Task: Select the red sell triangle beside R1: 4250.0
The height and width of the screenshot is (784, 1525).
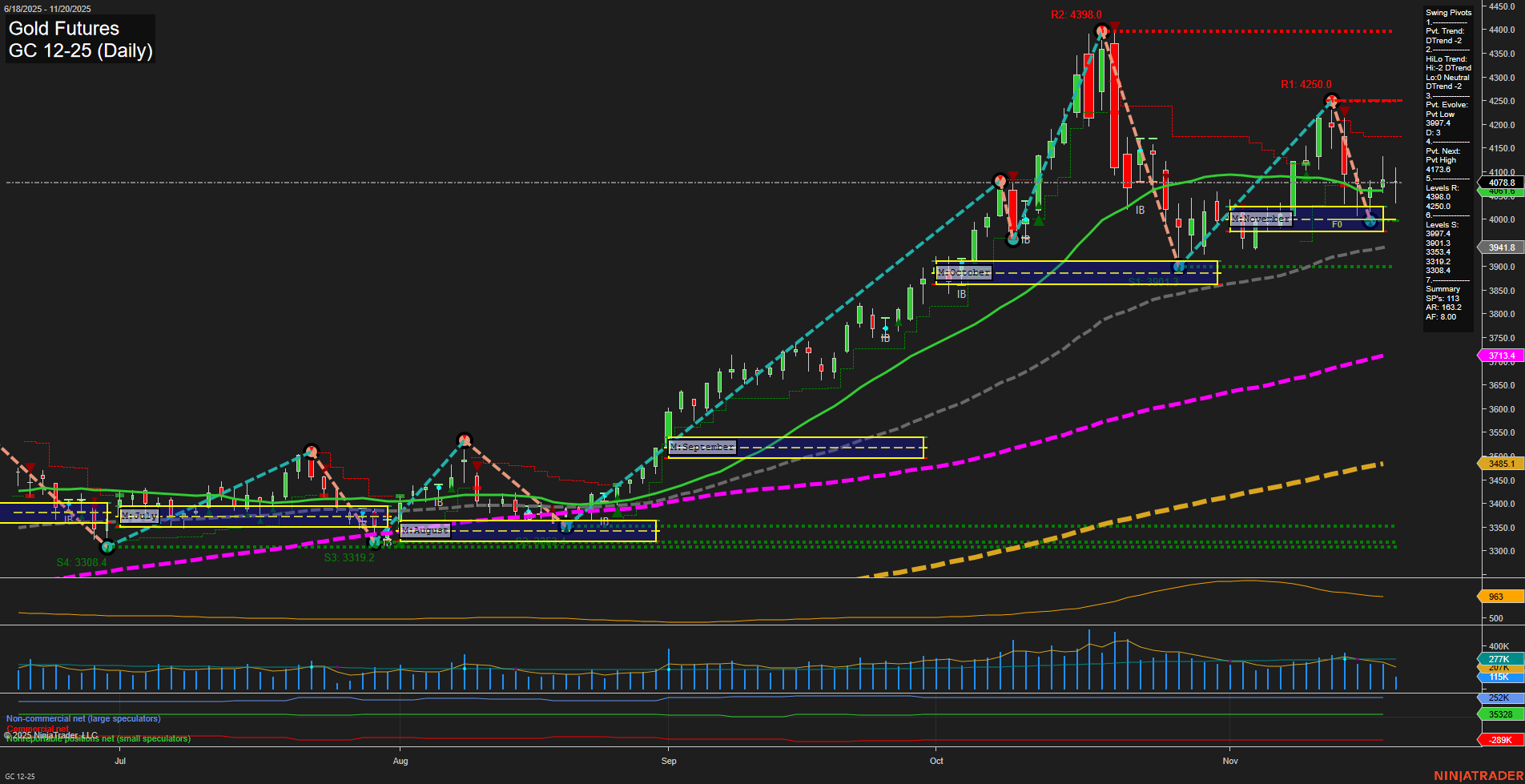Action: point(1345,110)
